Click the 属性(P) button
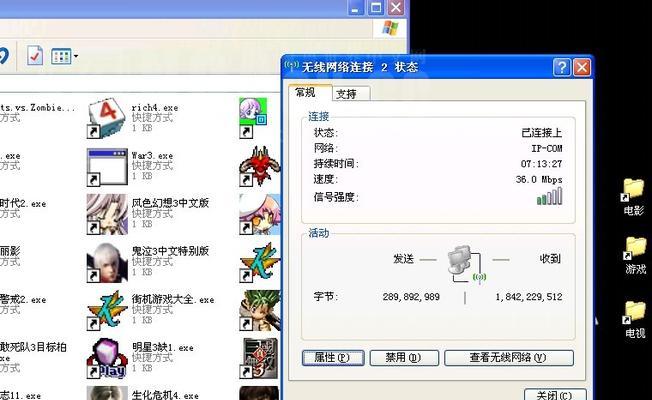 click(333, 358)
